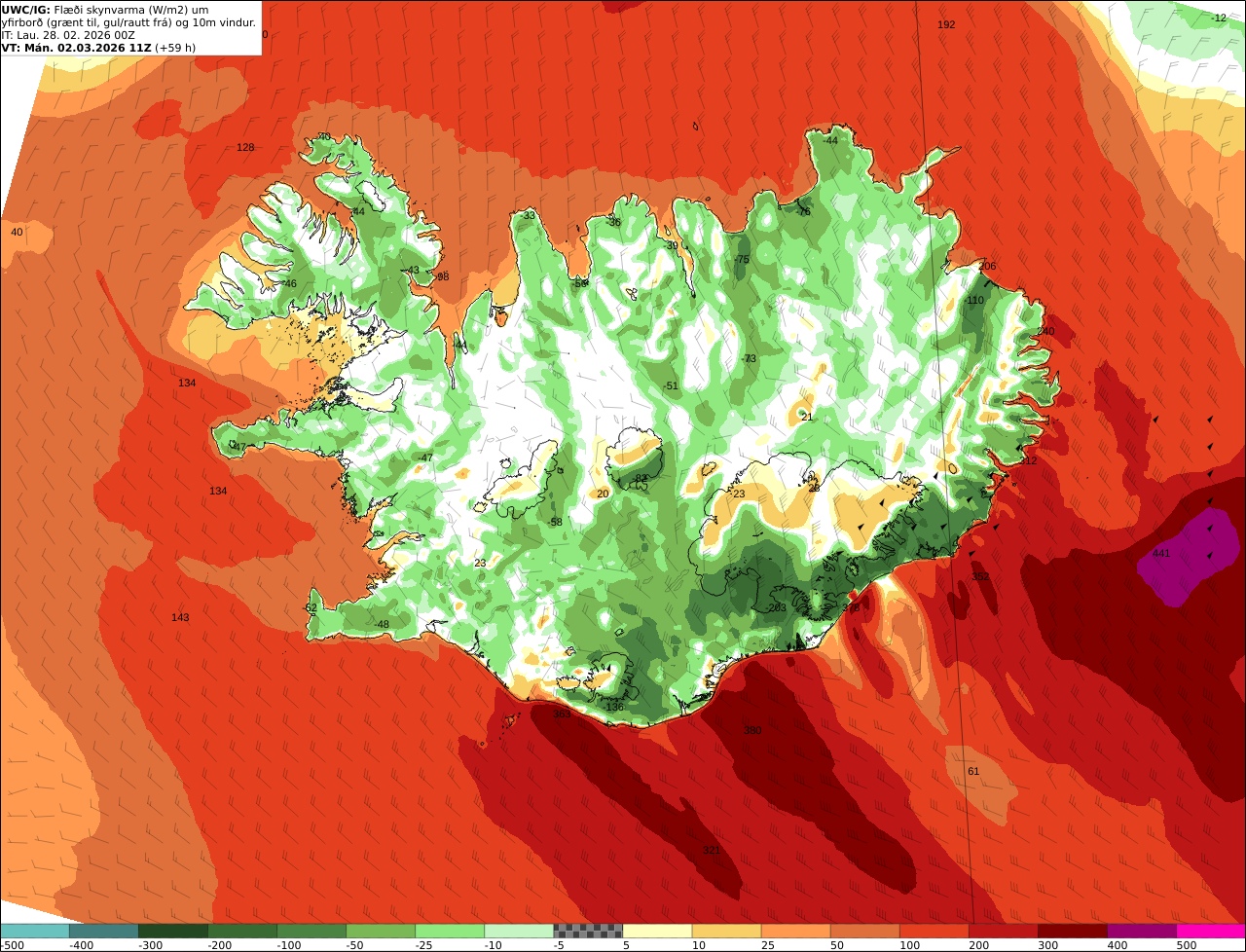Screen dimensions: 1246x952
Task: Click the 240 value off the east coast
Action: (x=1045, y=331)
